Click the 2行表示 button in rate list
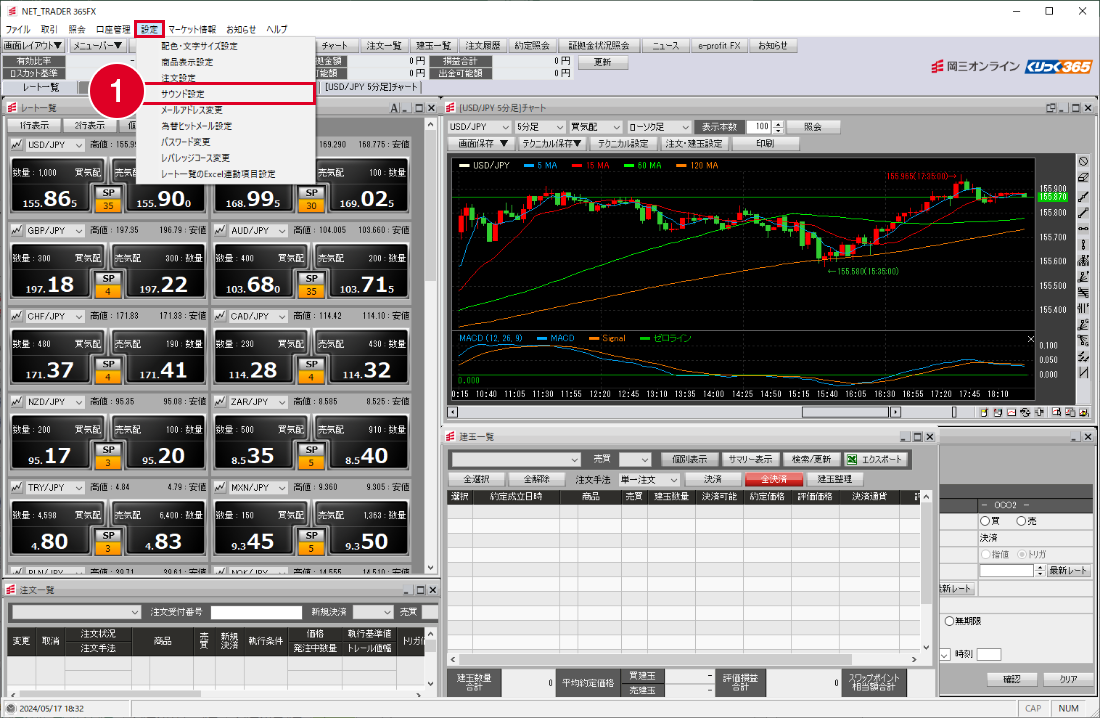Image resolution: width=1100 pixels, height=718 pixels. (x=89, y=125)
